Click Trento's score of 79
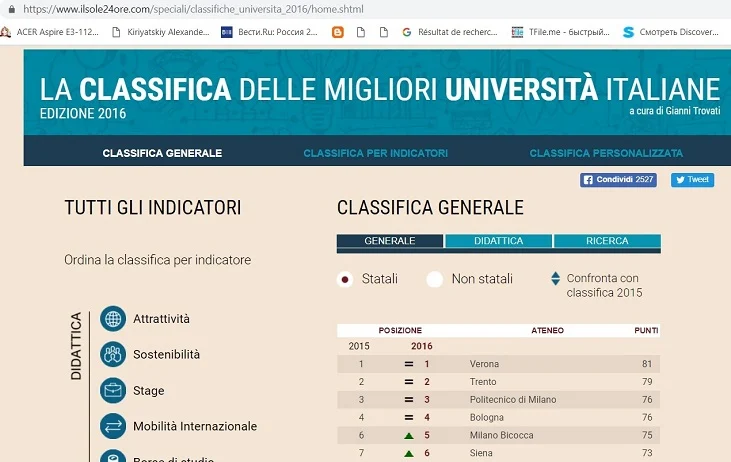Image resolution: width=731 pixels, height=462 pixels. (647, 382)
